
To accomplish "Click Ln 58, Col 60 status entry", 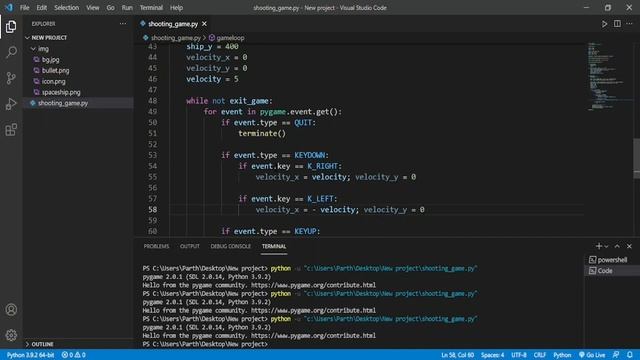I will (458, 355).
